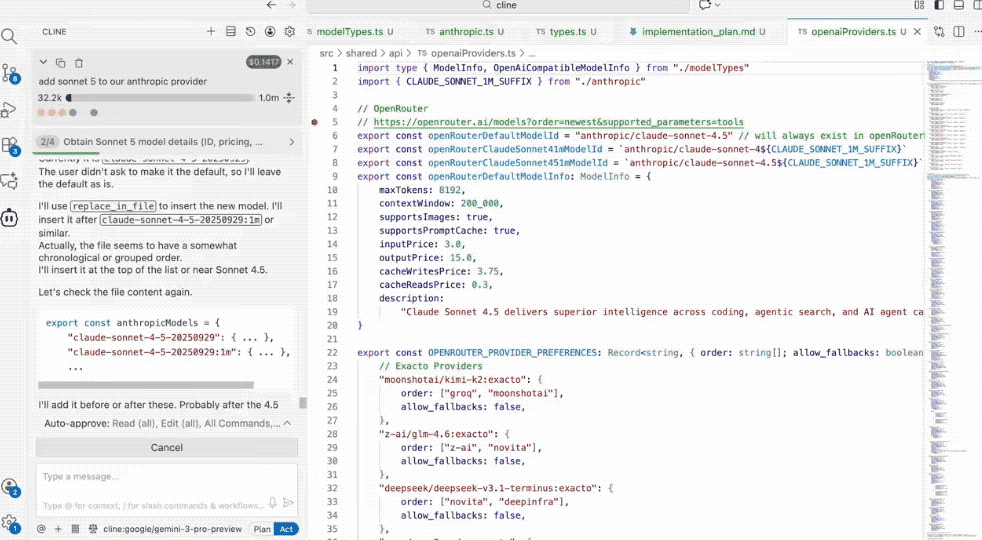The image size is (982, 540).
Task: Click the plus add files icon below input
Action: pos(58,529)
